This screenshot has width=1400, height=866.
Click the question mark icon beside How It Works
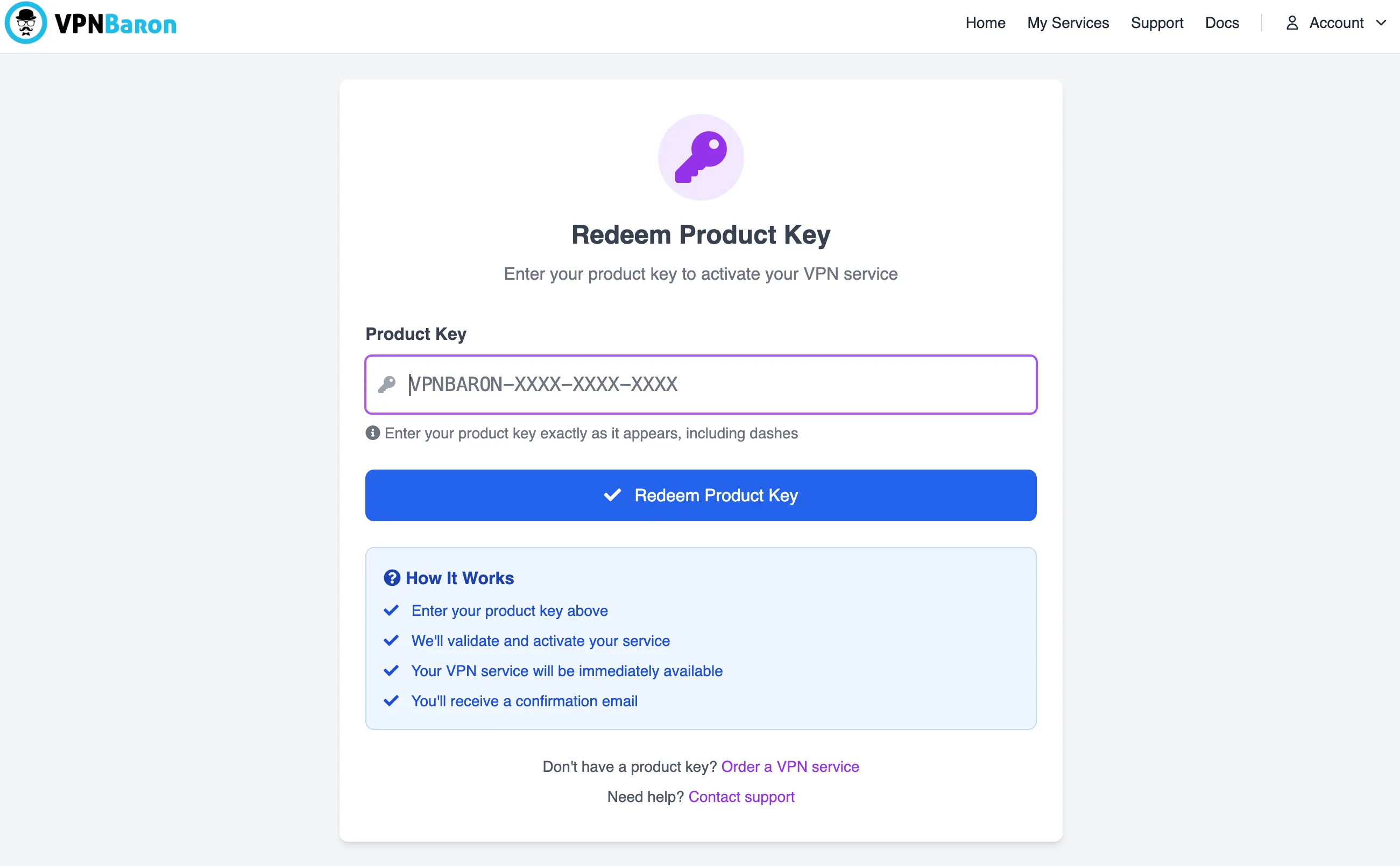[x=392, y=578]
